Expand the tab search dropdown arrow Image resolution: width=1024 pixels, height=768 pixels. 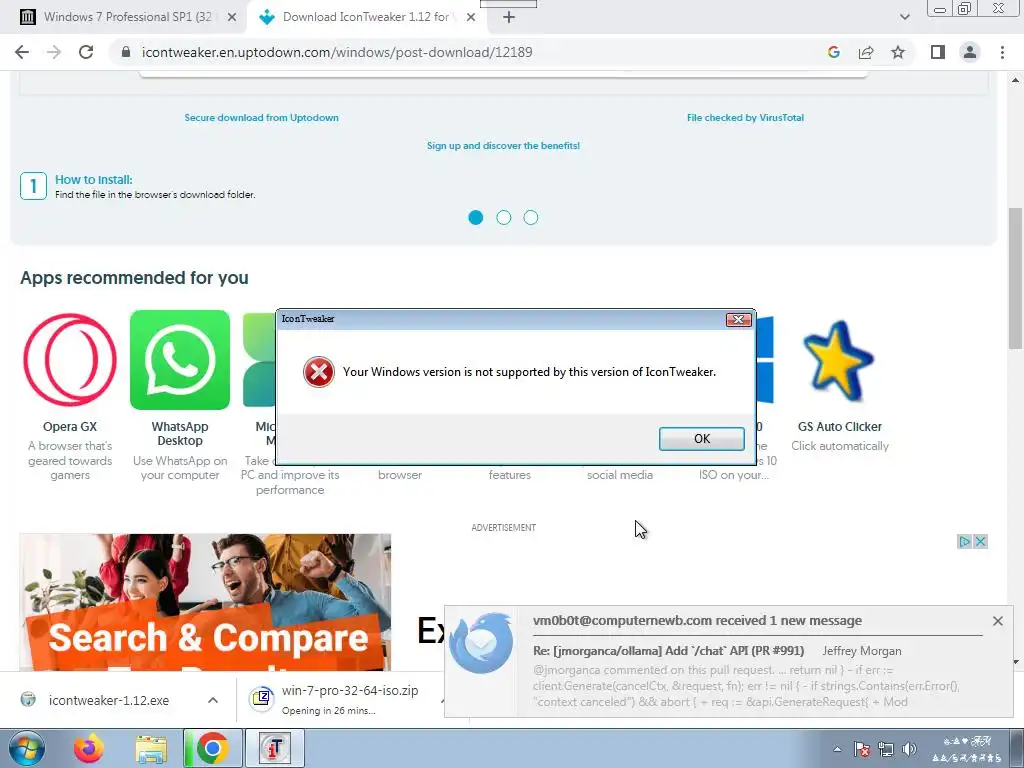(904, 17)
